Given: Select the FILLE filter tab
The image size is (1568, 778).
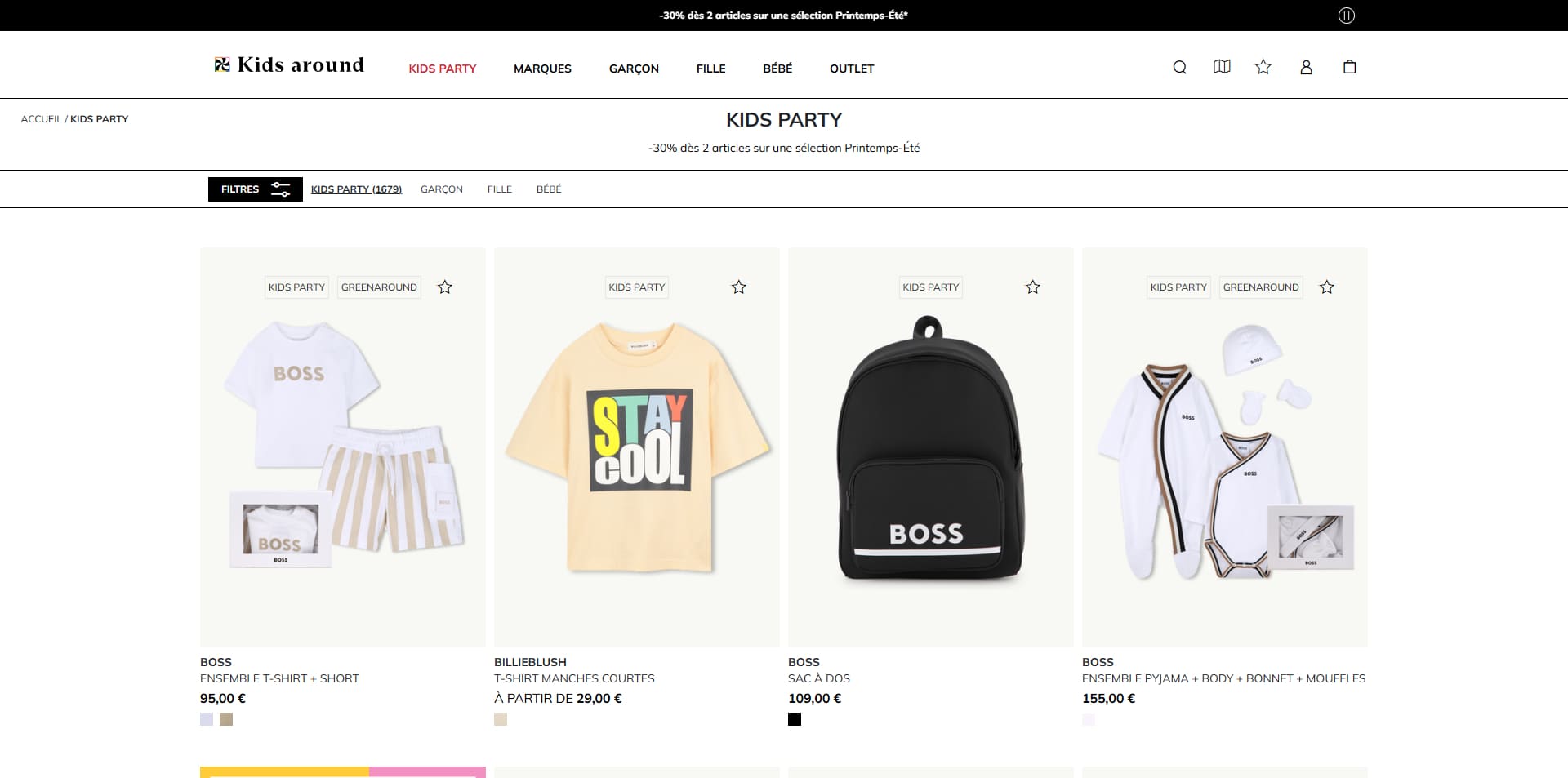Looking at the screenshot, I should (x=500, y=189).
